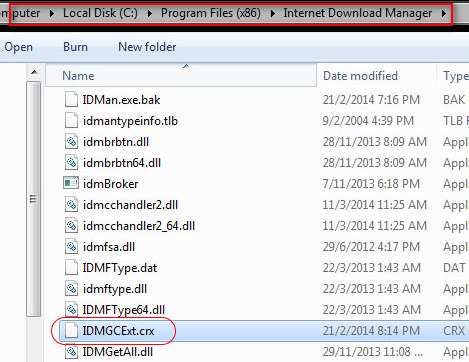Select the file named idmcchandler2_64.dll
Viewport: 469px width, 362px height.
pos(139,226)
